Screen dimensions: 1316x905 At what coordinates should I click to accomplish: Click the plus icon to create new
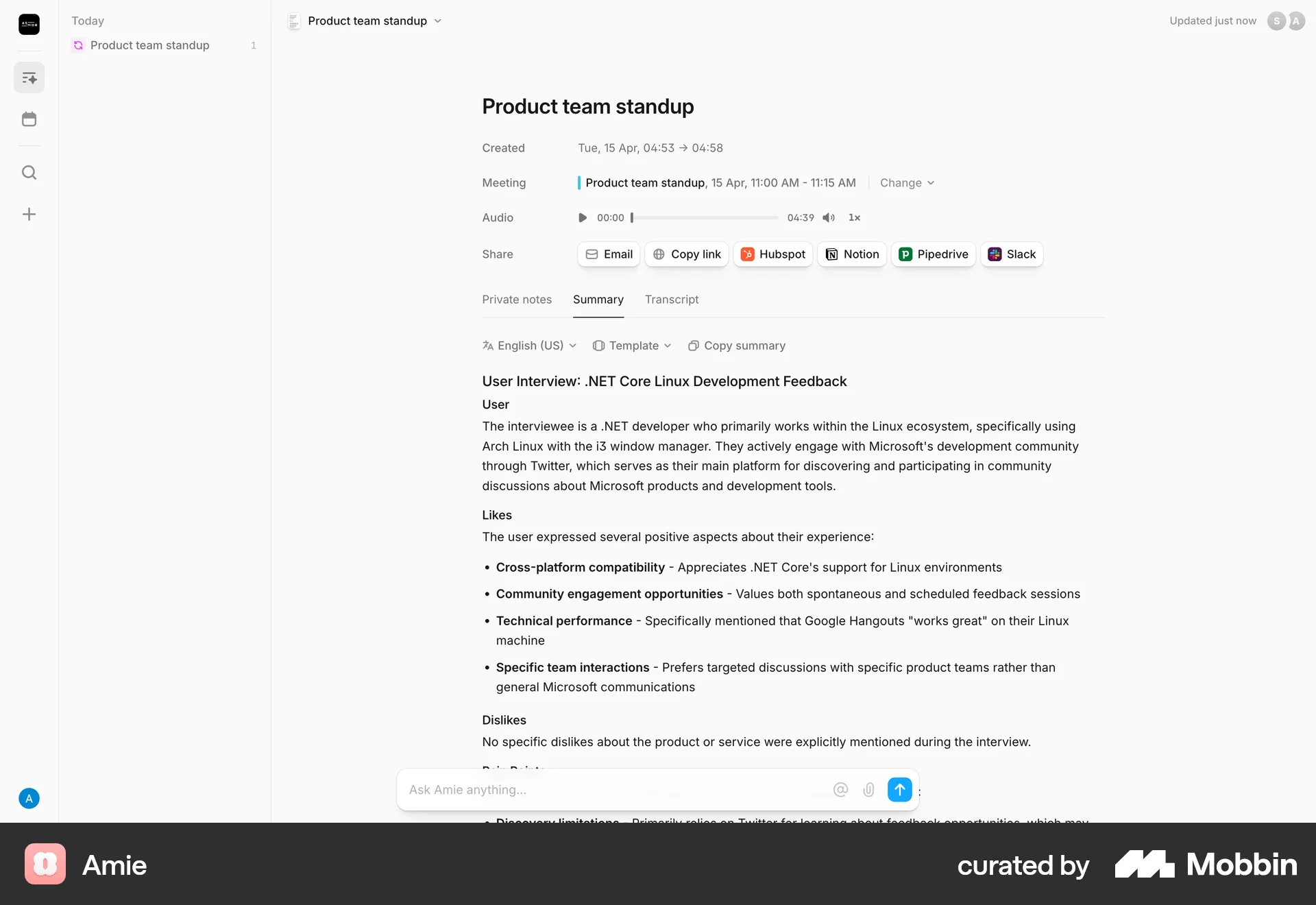coord(29,215)
